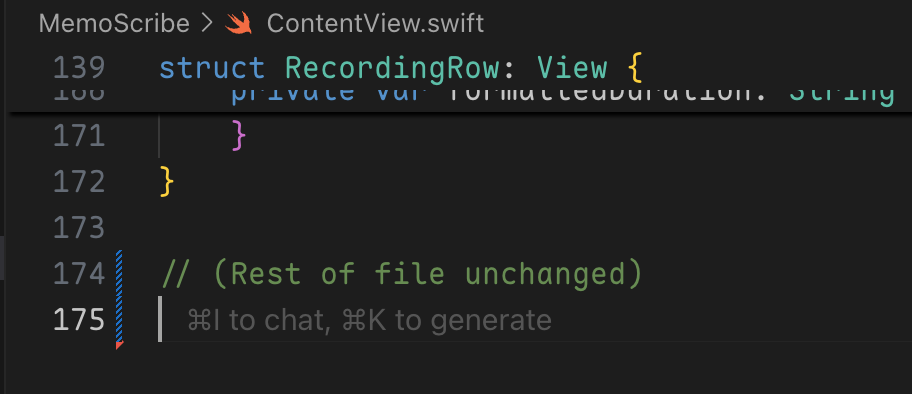912x394 pixels.
Task: Click the Swift file icon in breadcrumb
Action: (238, 24)
